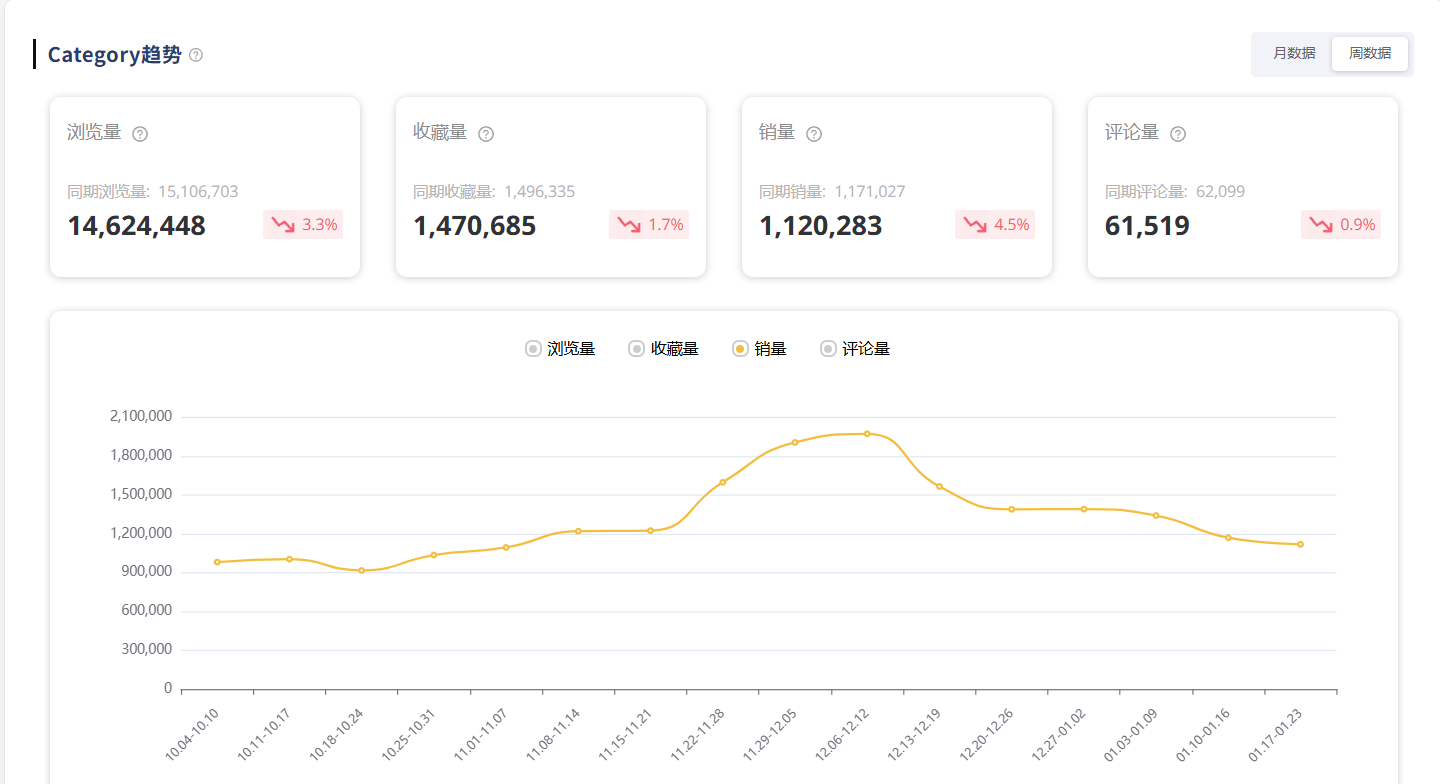Screen dimensions: 1440x784
Task: Switch to the 月数据 tab
Action: 1294,54
